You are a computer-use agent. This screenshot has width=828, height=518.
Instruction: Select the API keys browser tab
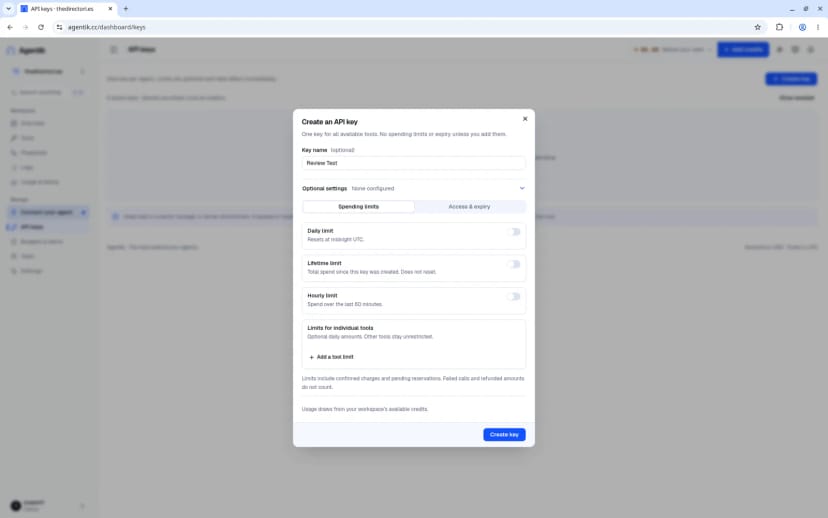(67, 9)
